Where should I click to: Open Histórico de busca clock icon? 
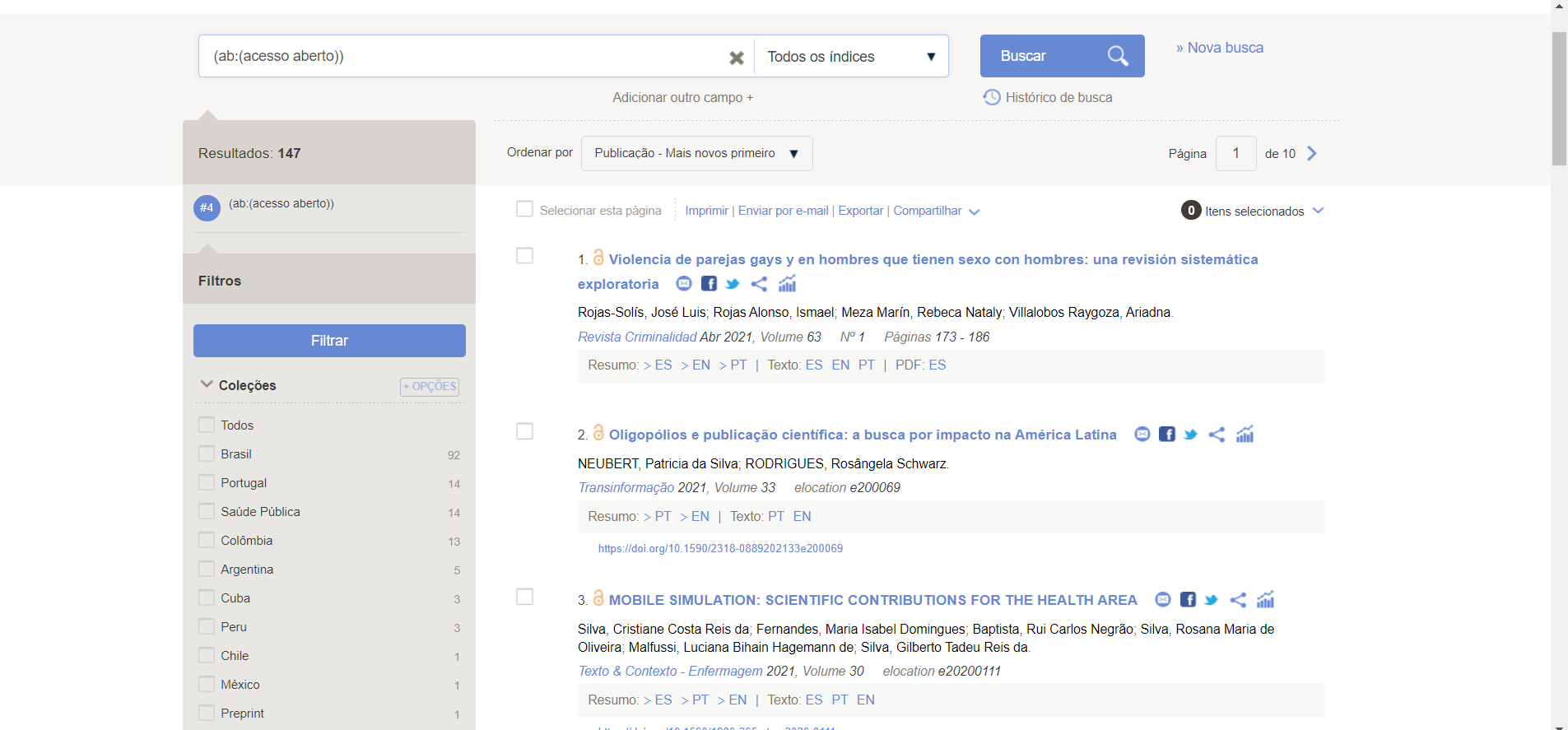click(992, 97)
